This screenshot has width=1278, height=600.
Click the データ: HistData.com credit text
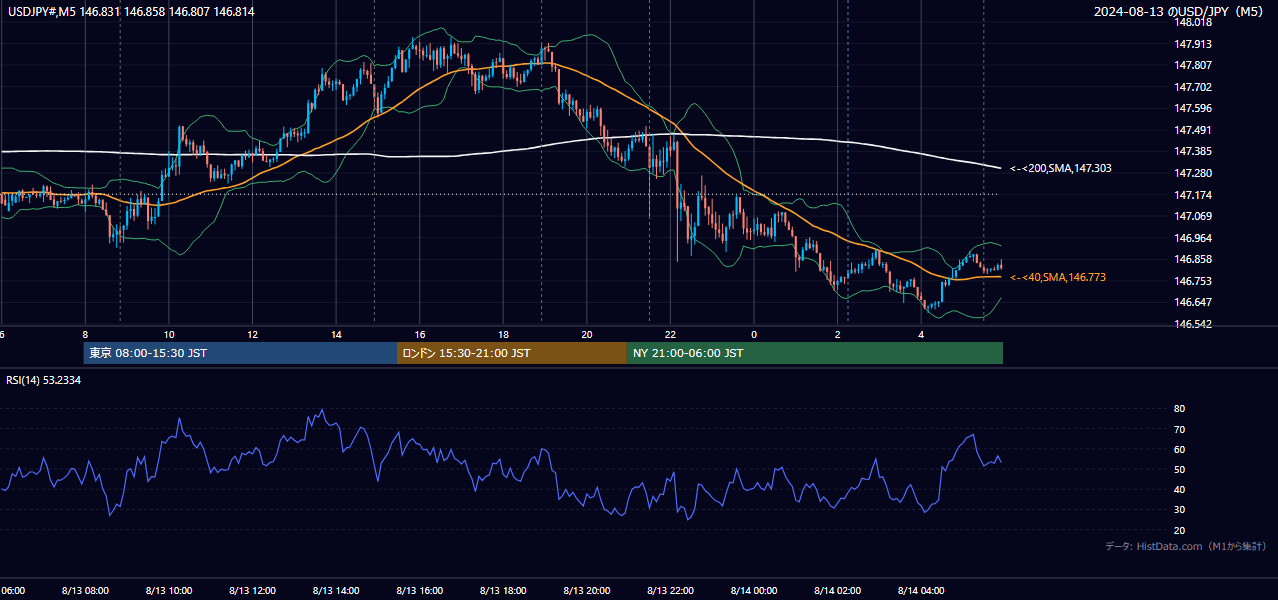[1186, 547]
